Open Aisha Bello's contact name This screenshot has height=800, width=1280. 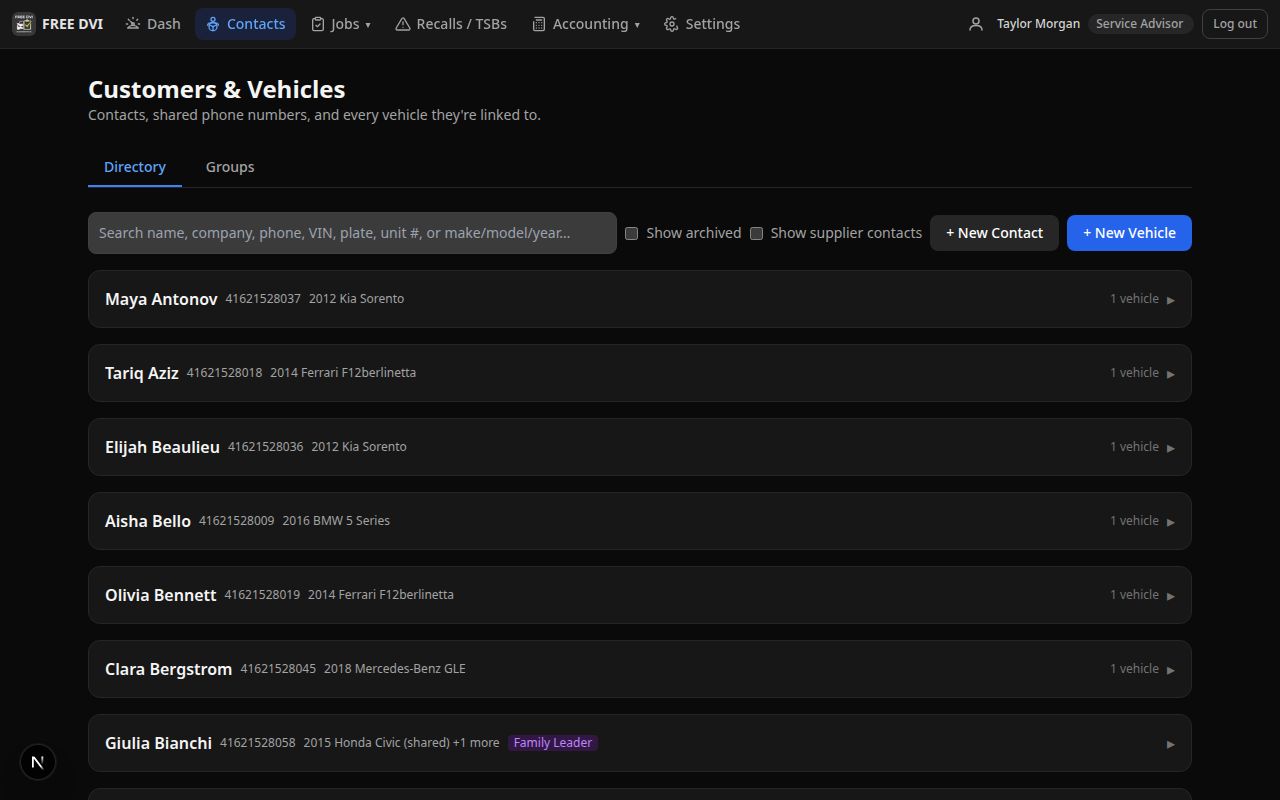[x=148, y=521]
